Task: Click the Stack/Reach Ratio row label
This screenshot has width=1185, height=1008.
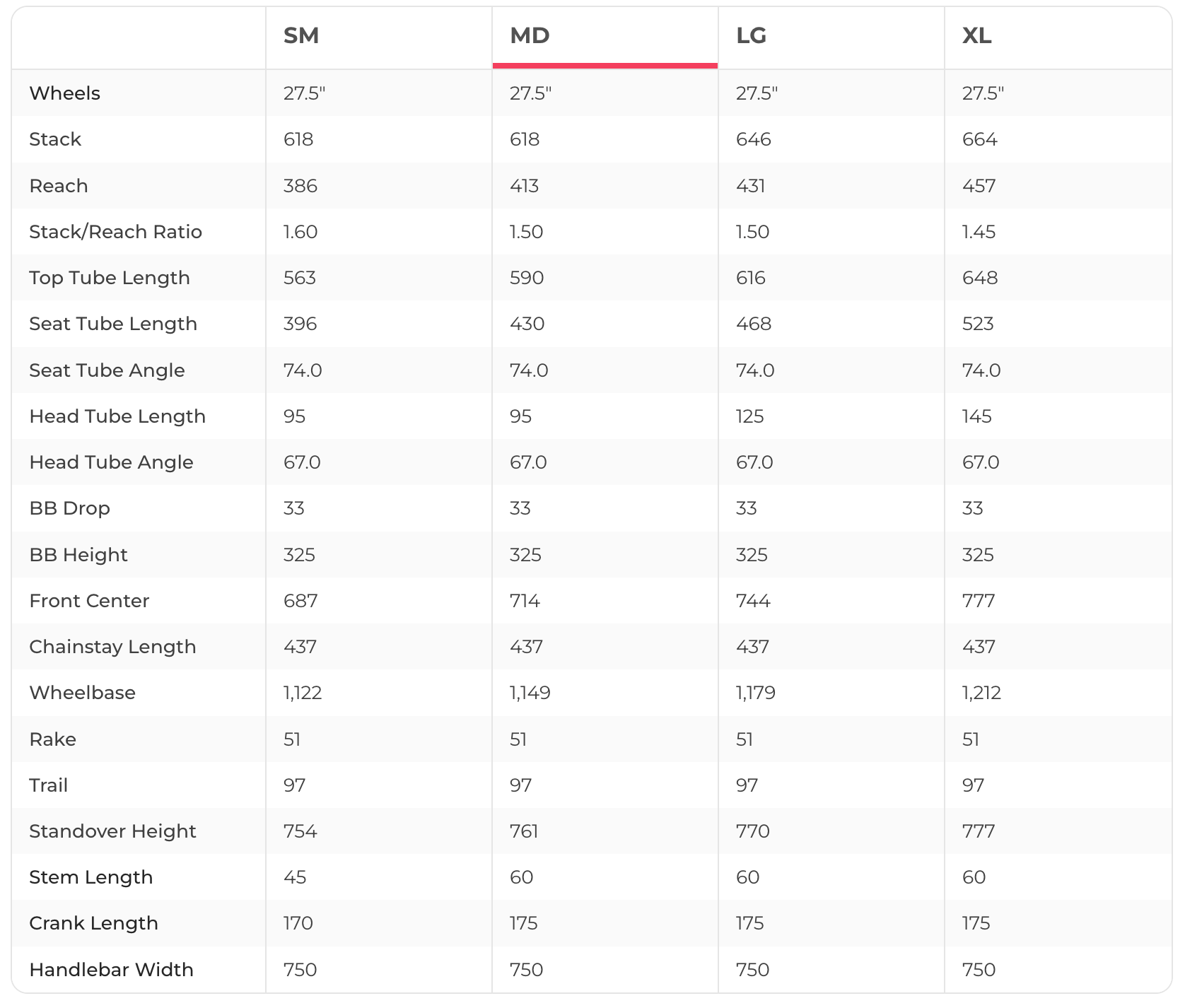Action: pos(115,232)
